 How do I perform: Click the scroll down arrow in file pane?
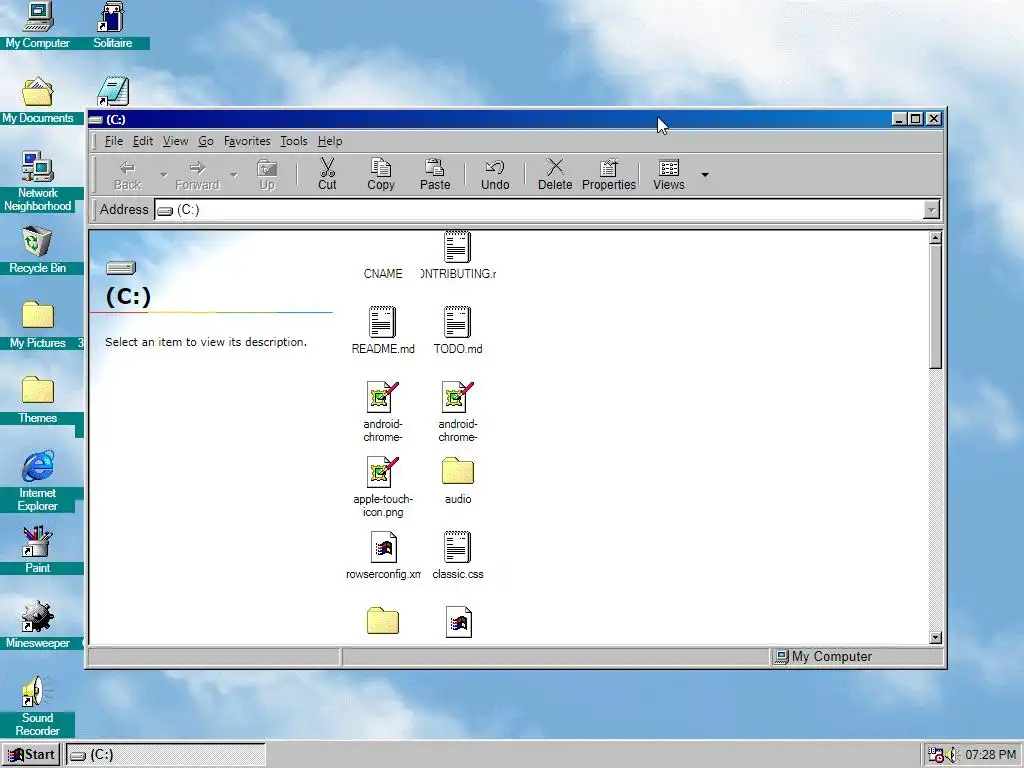pyautogui.click(x=935, y=637)
